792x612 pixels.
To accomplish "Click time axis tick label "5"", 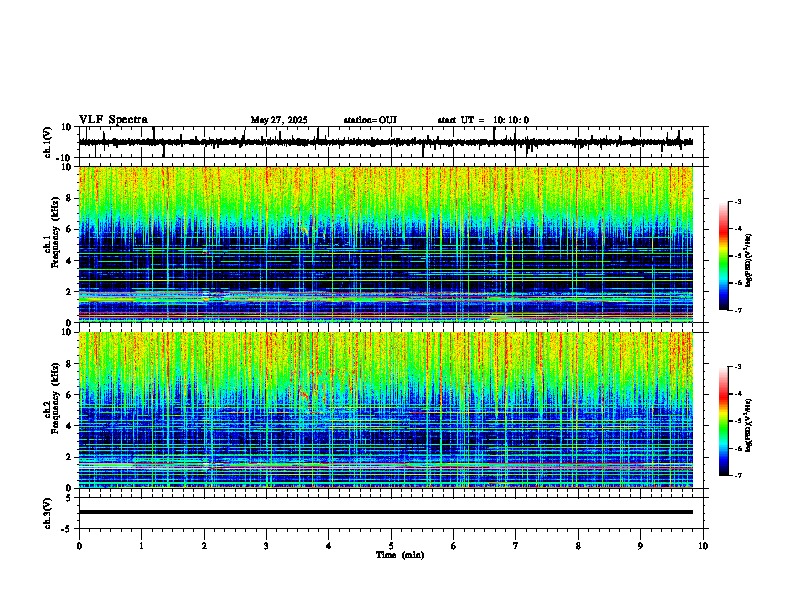I will click(x=391, y=546).
